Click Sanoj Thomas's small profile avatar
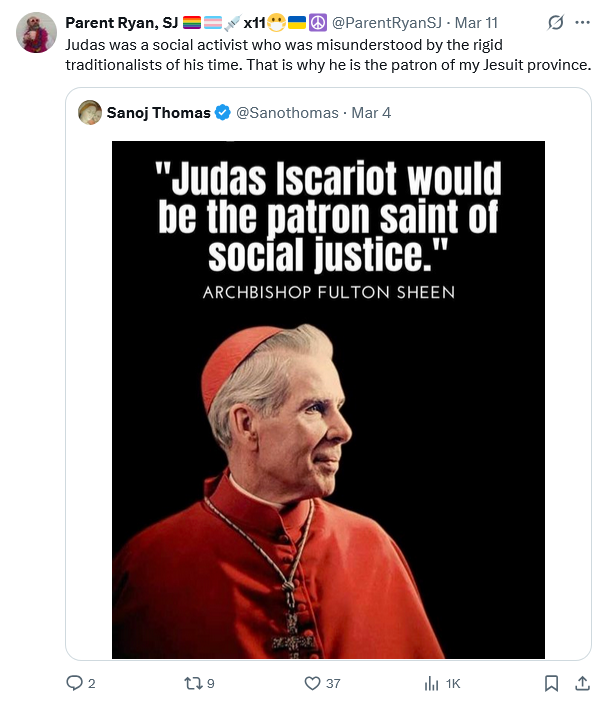 point(90,112)
